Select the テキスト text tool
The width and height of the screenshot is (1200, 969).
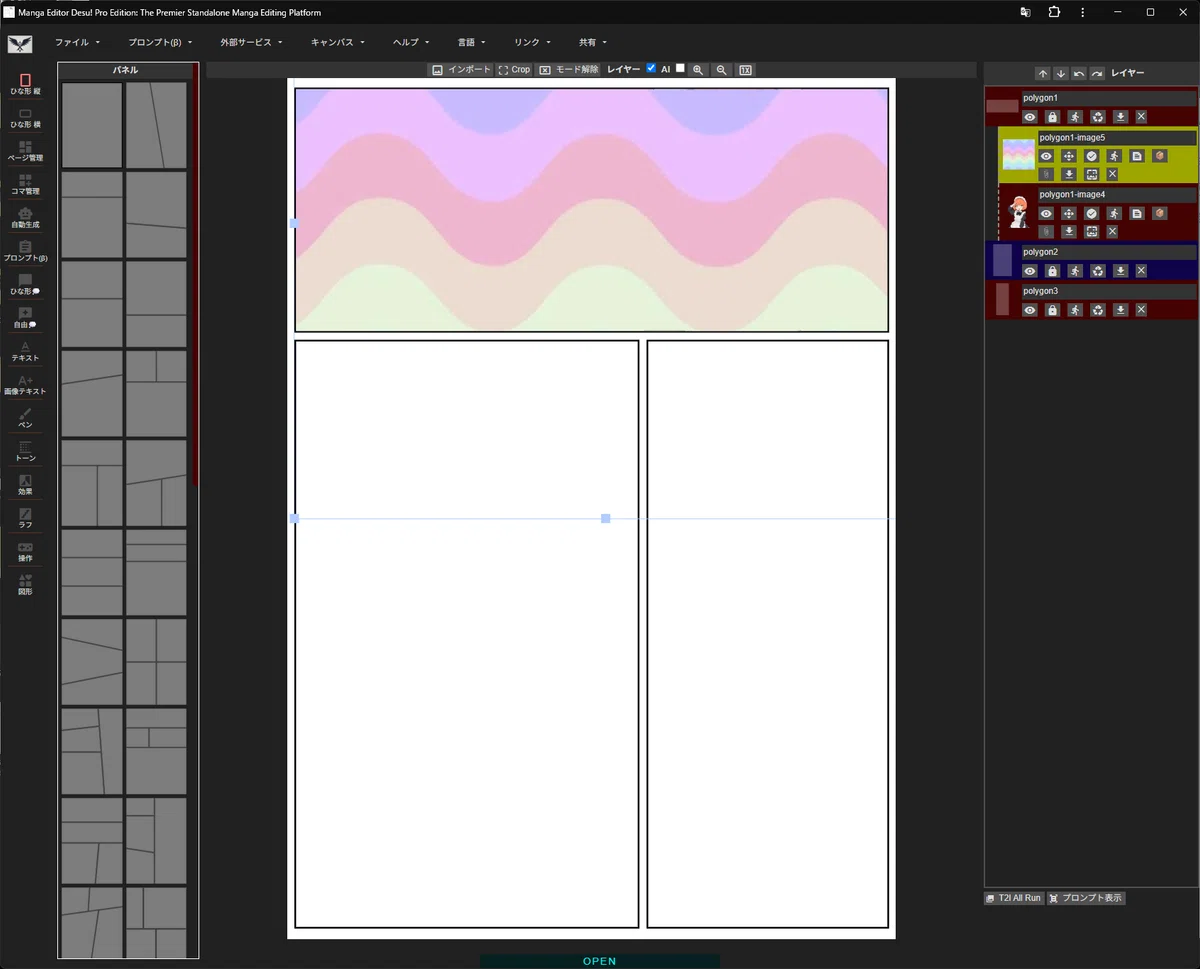25,351
